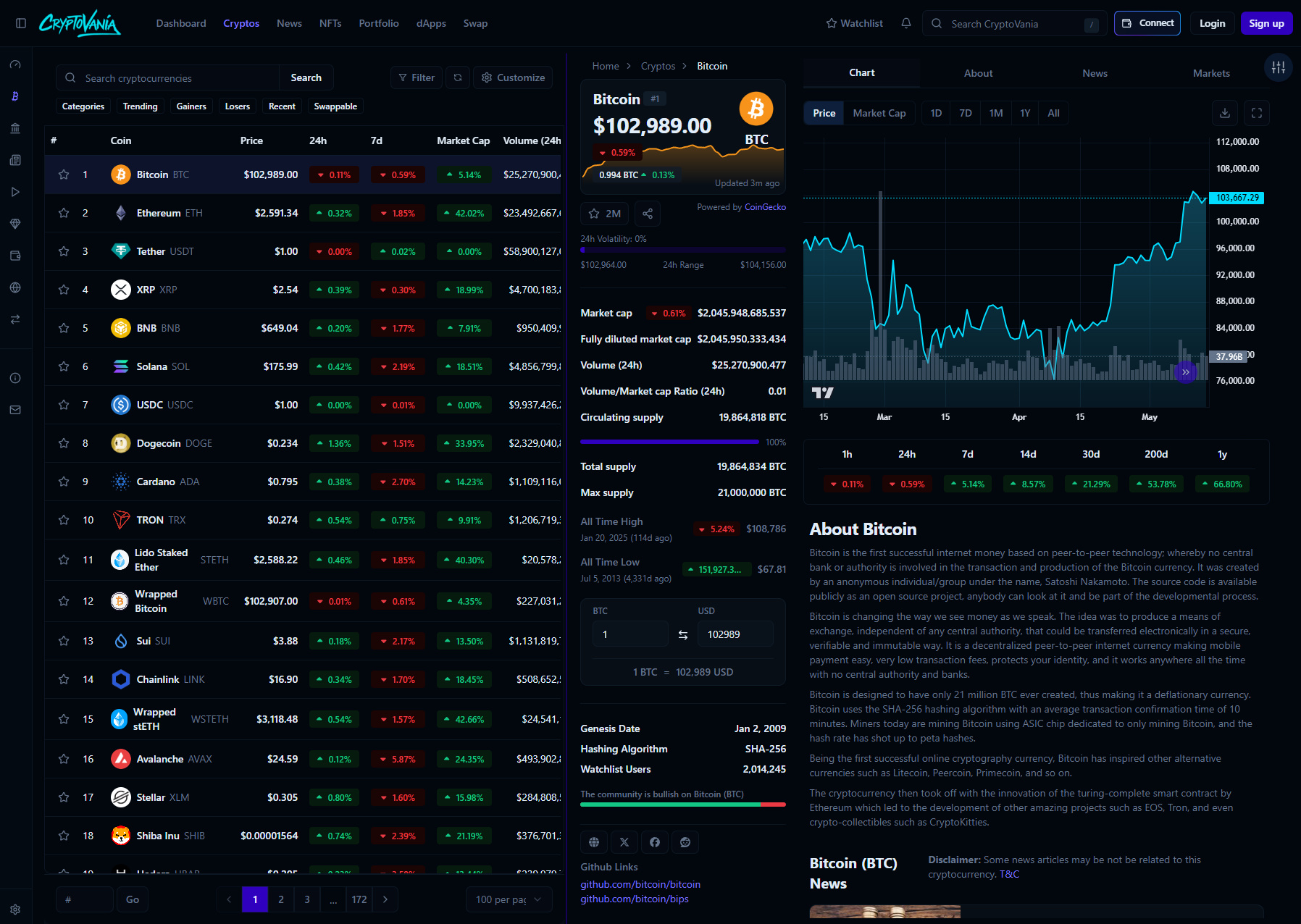Open sidebar bank exchanges icon
1301x924 pixels.
15,128
